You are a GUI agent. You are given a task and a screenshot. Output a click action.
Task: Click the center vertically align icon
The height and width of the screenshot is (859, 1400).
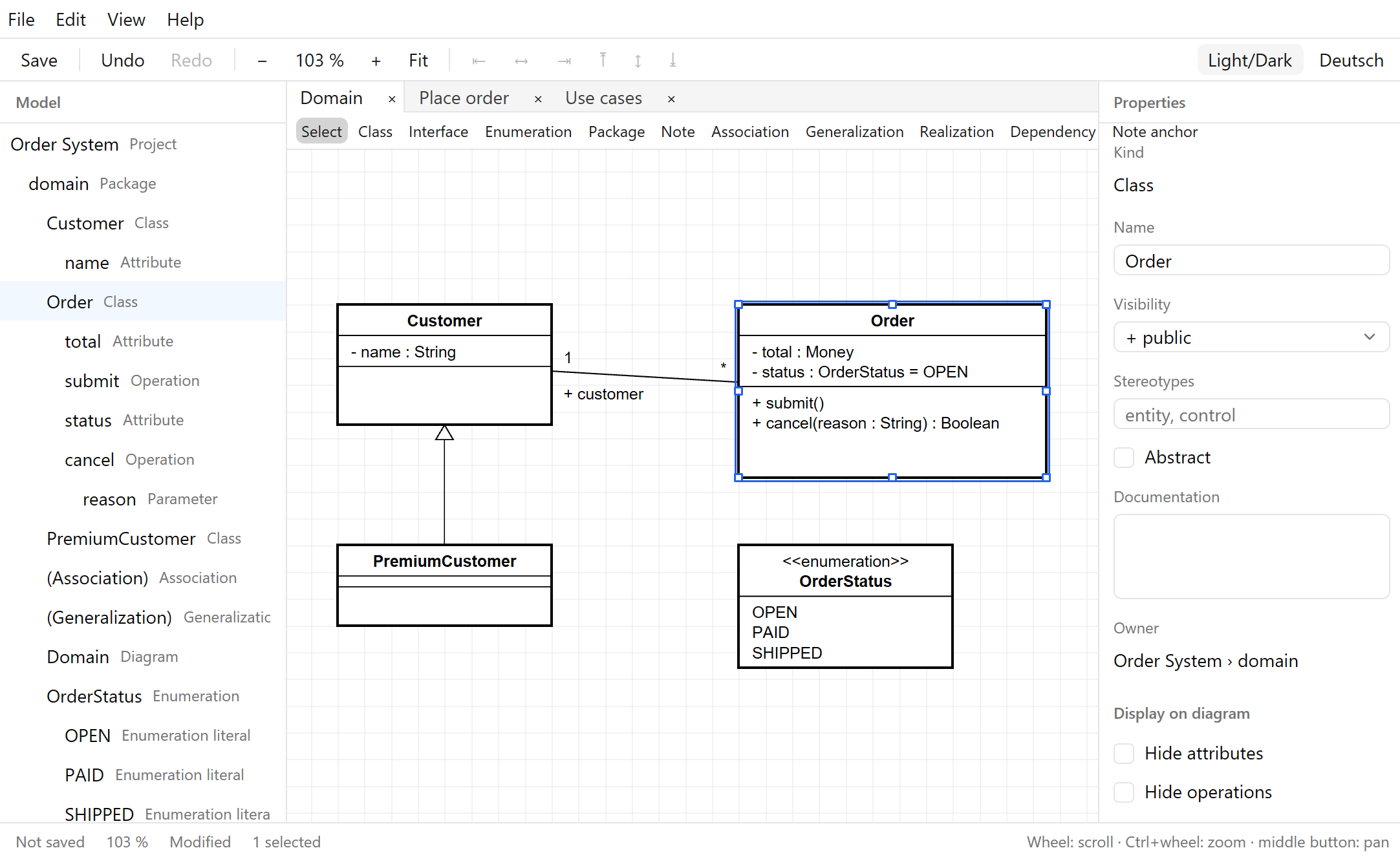pyautogui.click(x=638, y=61)
